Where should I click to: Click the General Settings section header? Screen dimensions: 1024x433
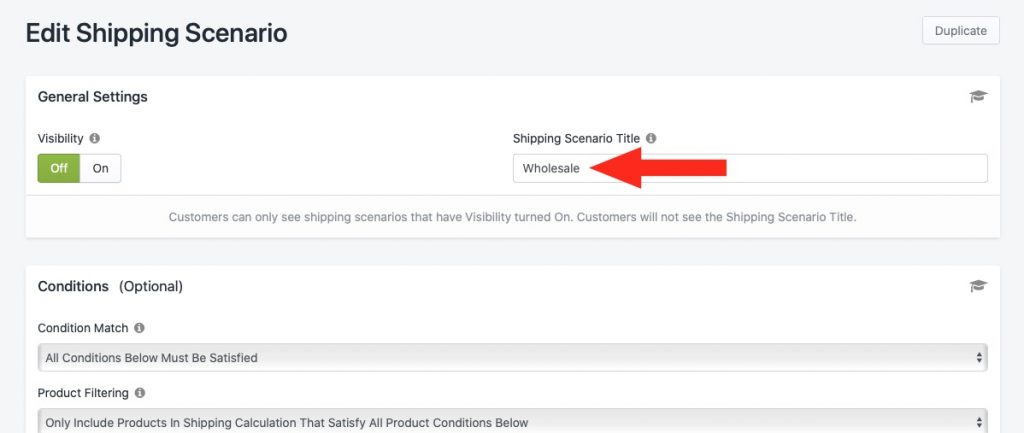(93, 97)
